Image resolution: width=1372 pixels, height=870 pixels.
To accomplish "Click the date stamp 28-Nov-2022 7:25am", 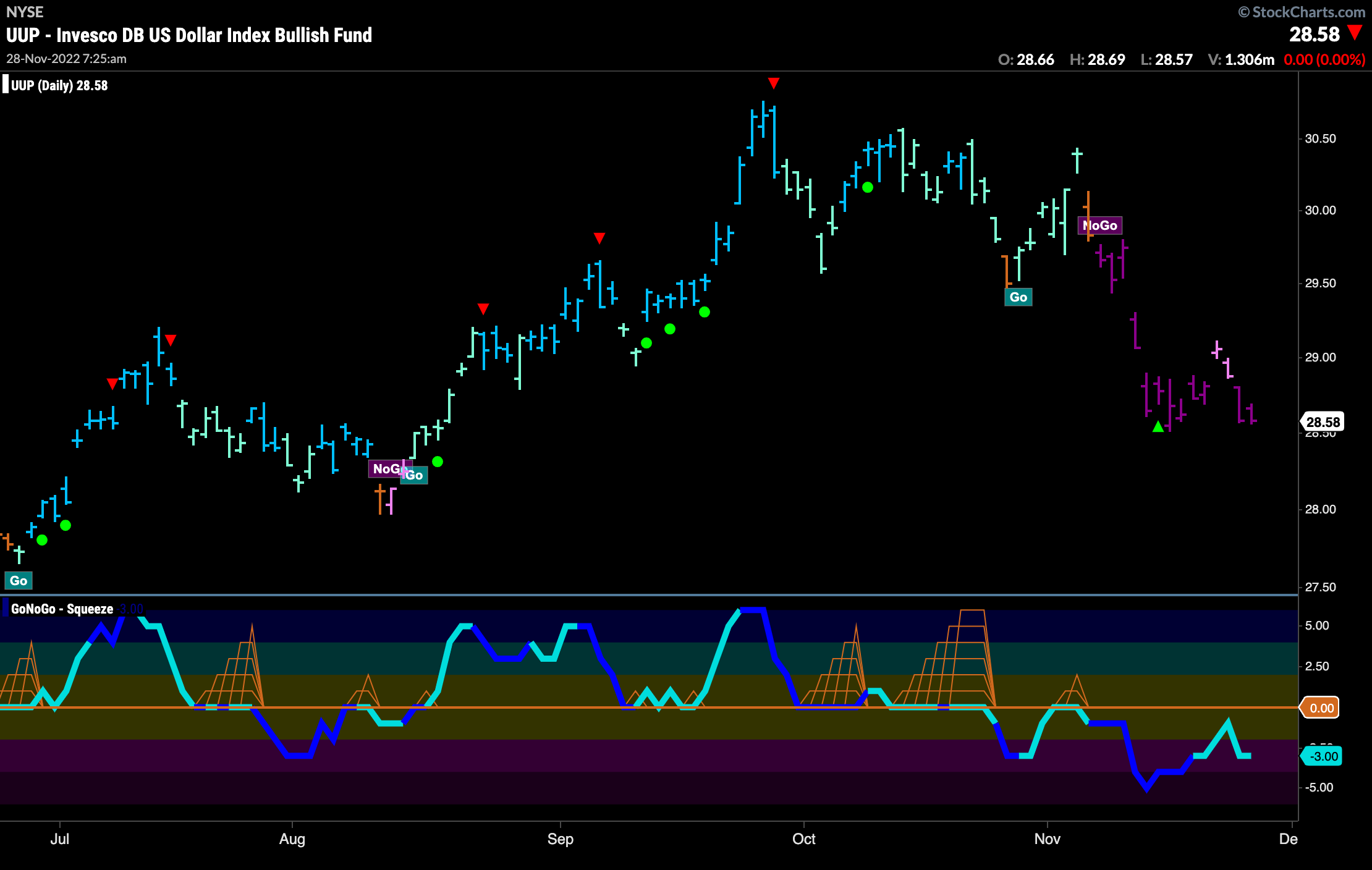I will 66,59.
